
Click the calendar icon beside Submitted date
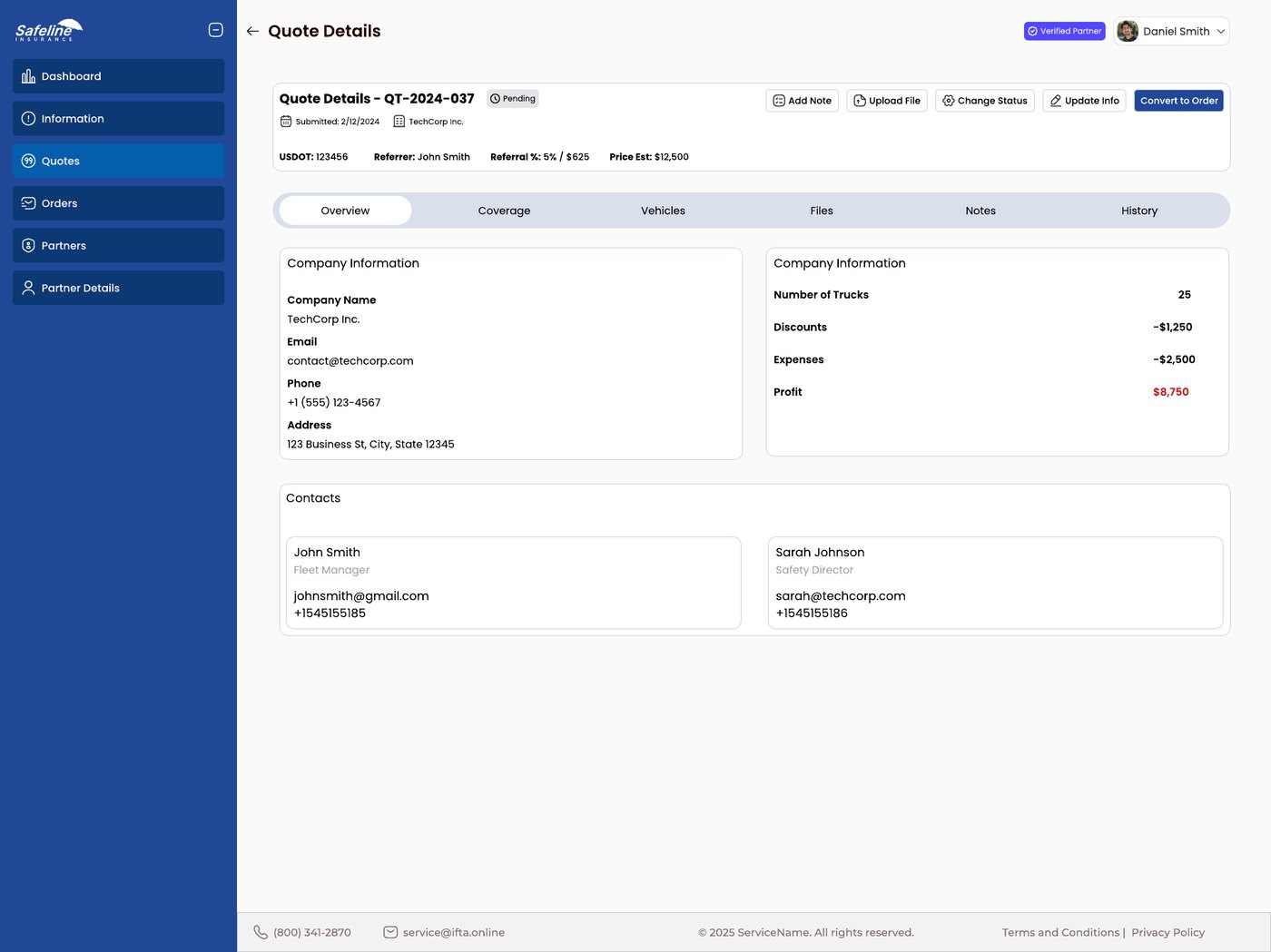click(x=286, y=122)
